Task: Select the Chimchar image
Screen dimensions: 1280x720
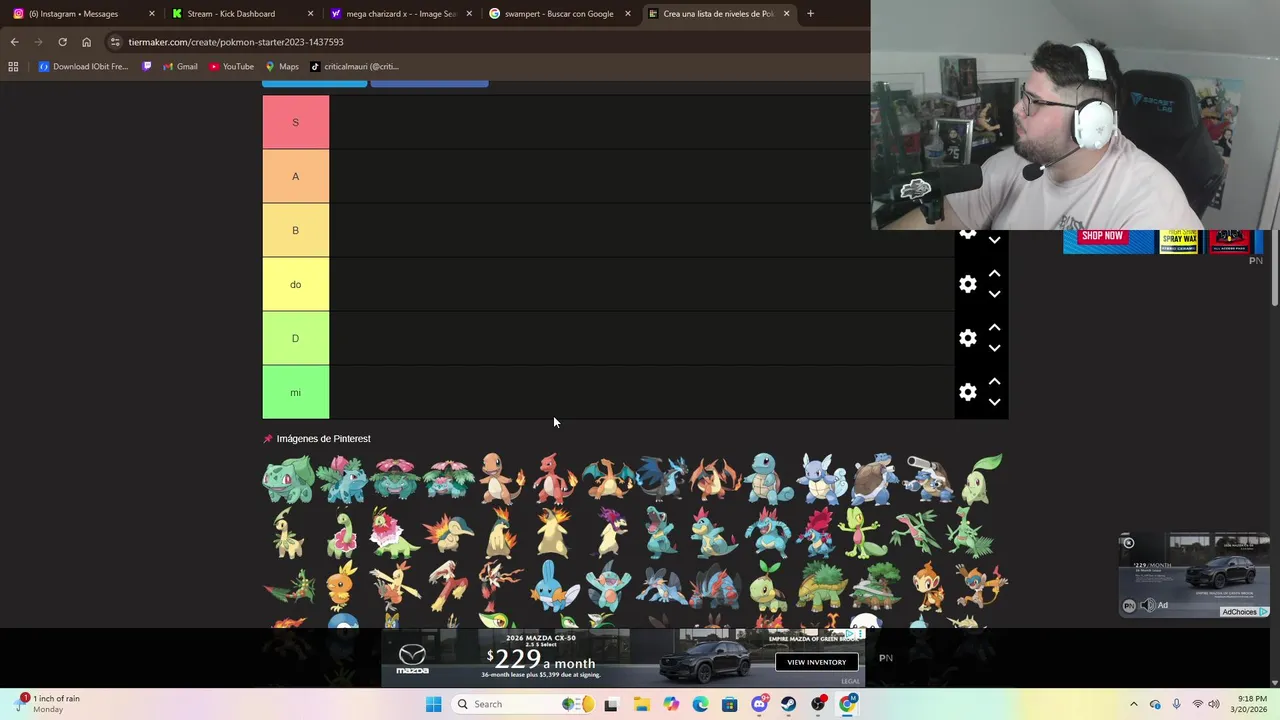Action: click(x=928, y=586)
